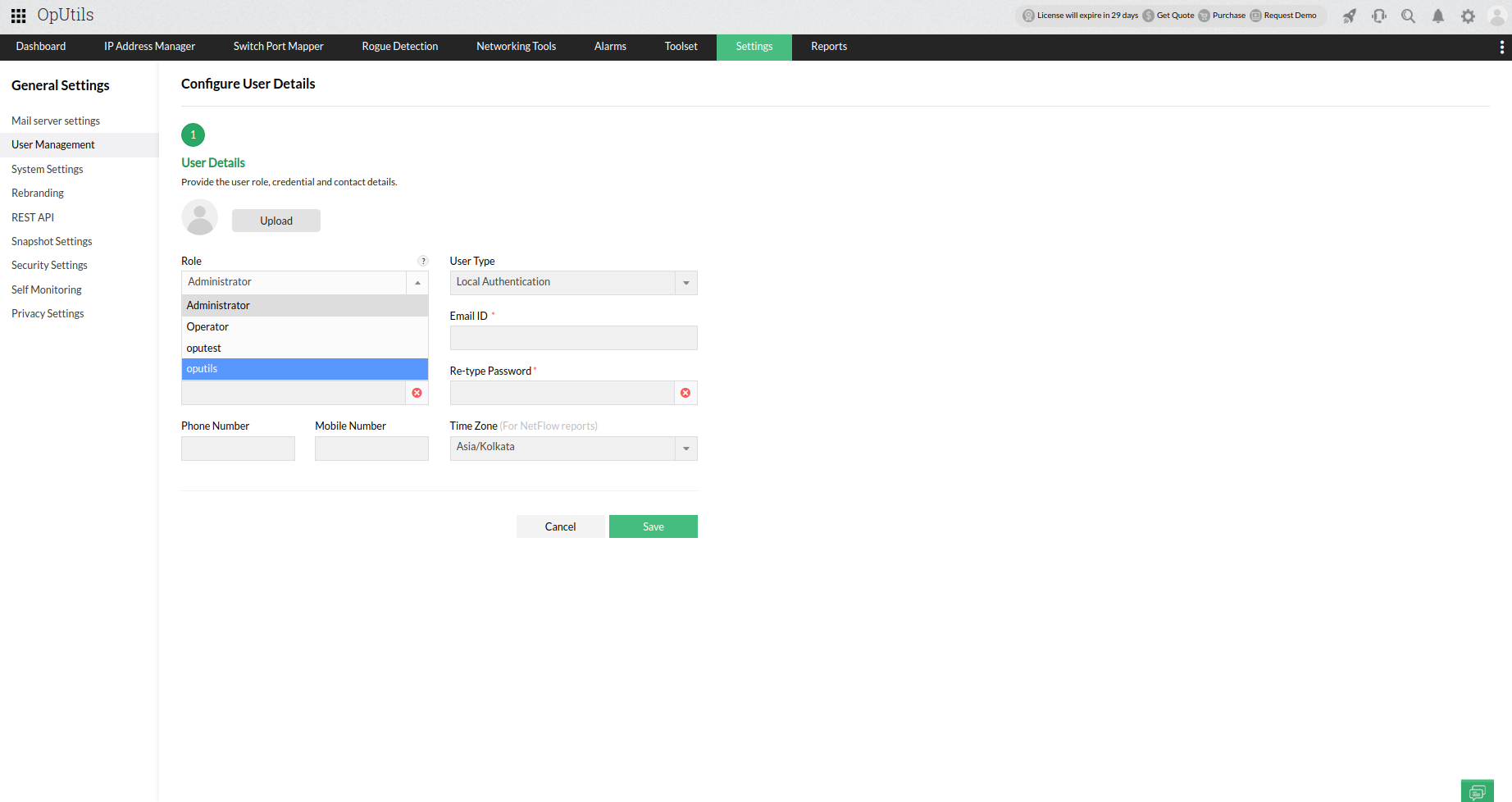Viewport: 1512px width, 802px height.
Task: Select Administrator role option in list
Action: click(305, 305)
